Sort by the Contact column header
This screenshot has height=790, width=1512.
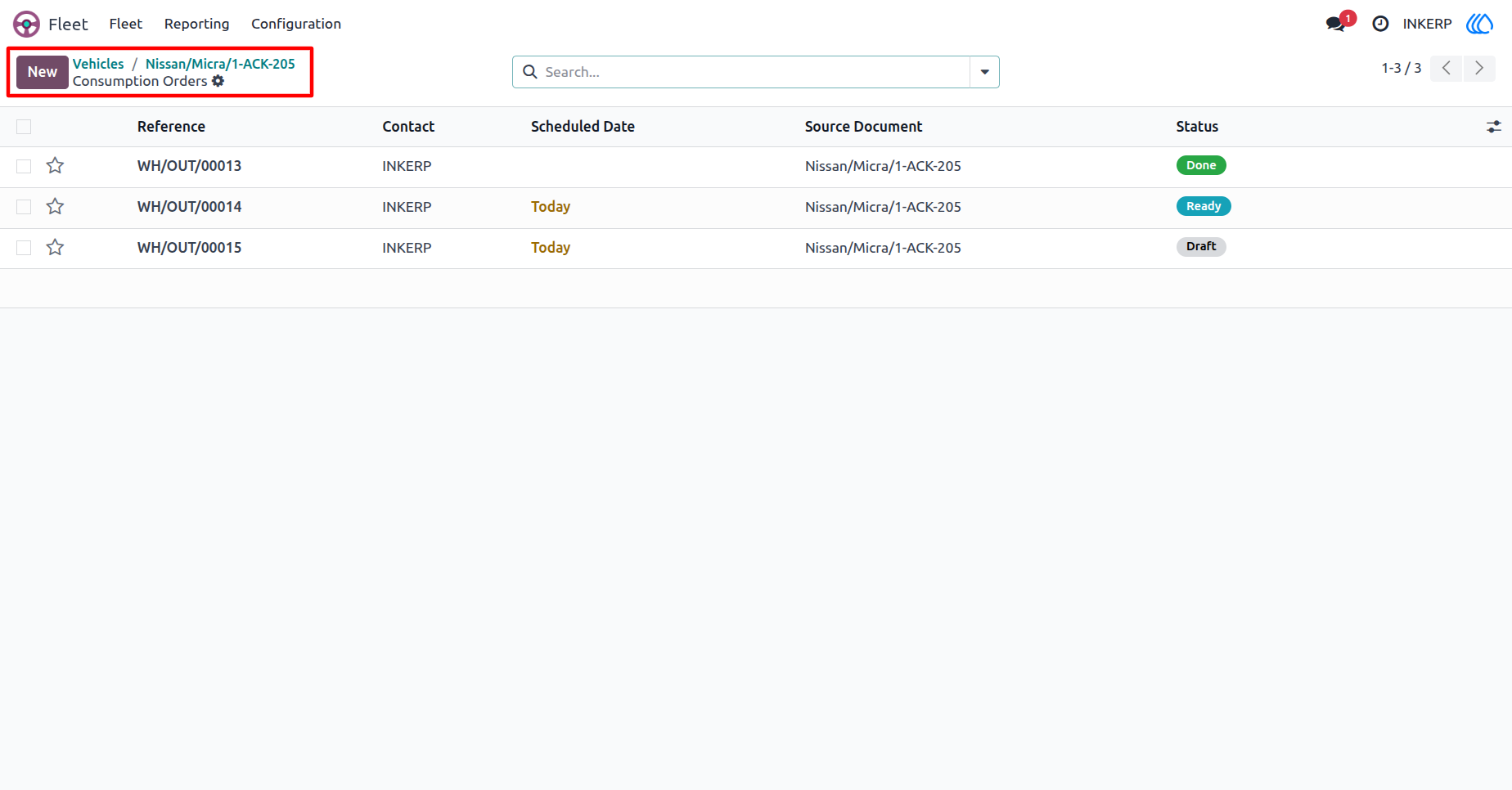coord(408,127)
